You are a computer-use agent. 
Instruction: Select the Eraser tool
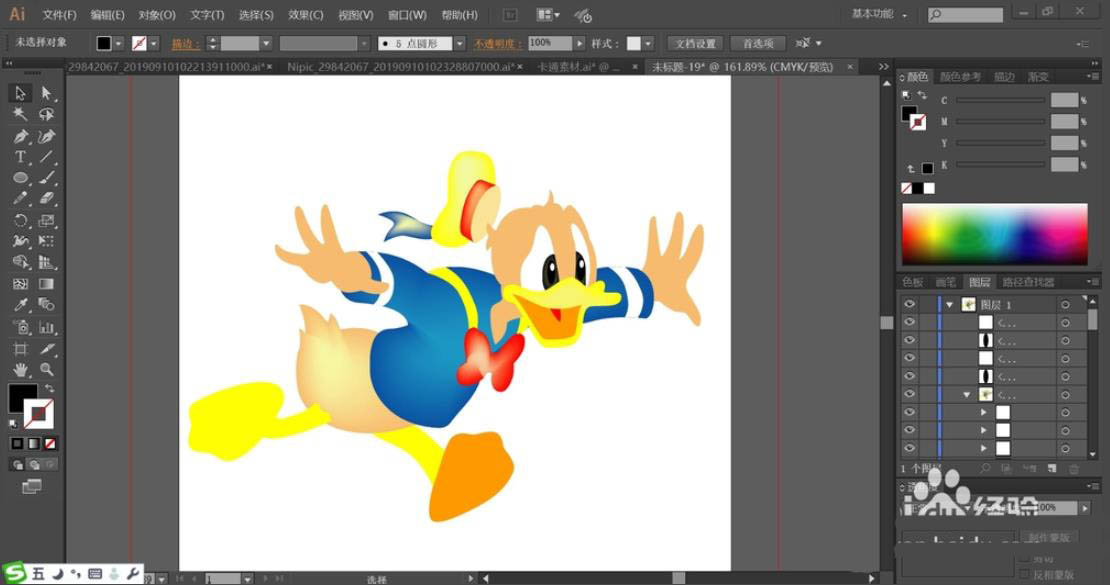[47, 199]
